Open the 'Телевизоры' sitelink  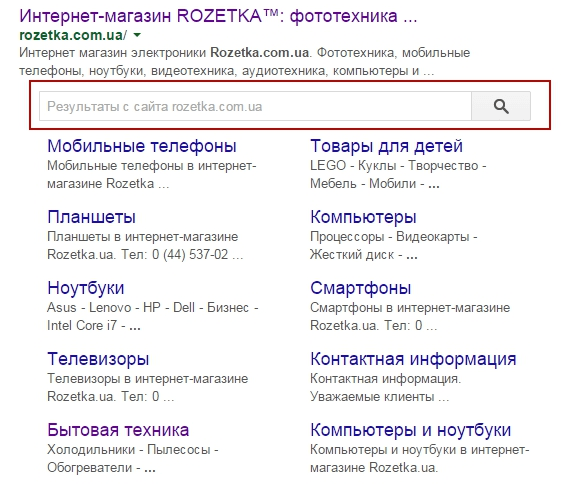tap(98, 359)
